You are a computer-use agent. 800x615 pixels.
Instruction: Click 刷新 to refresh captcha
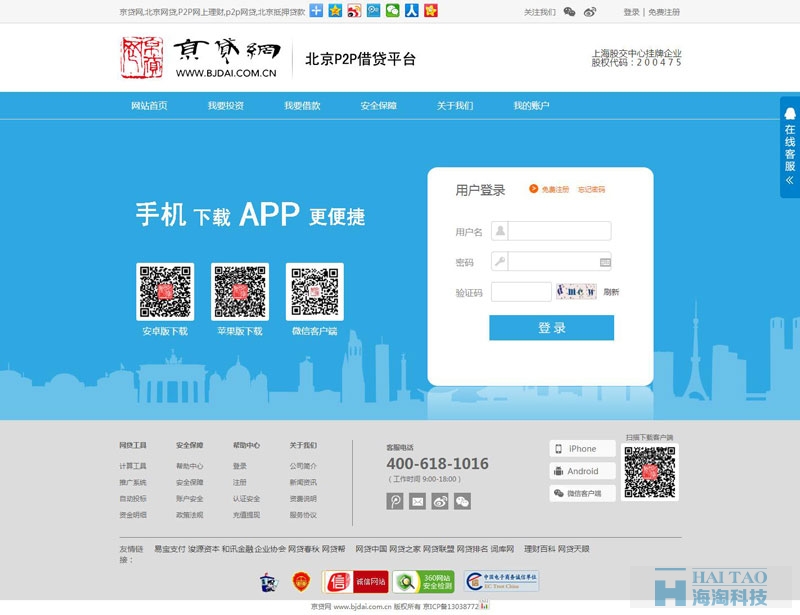pyautogui.click(x=611, y=292)
